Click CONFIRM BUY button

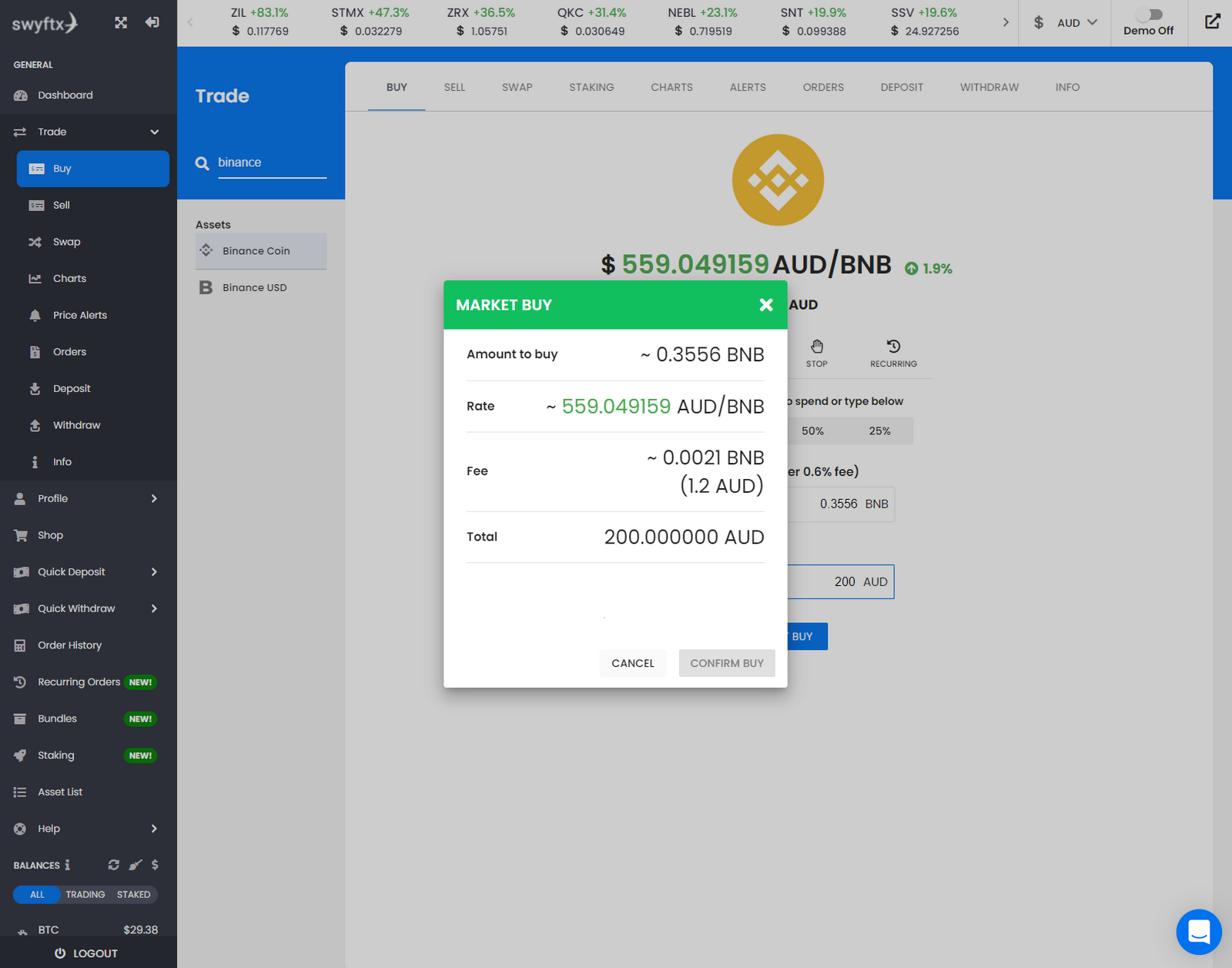(727, 663)
